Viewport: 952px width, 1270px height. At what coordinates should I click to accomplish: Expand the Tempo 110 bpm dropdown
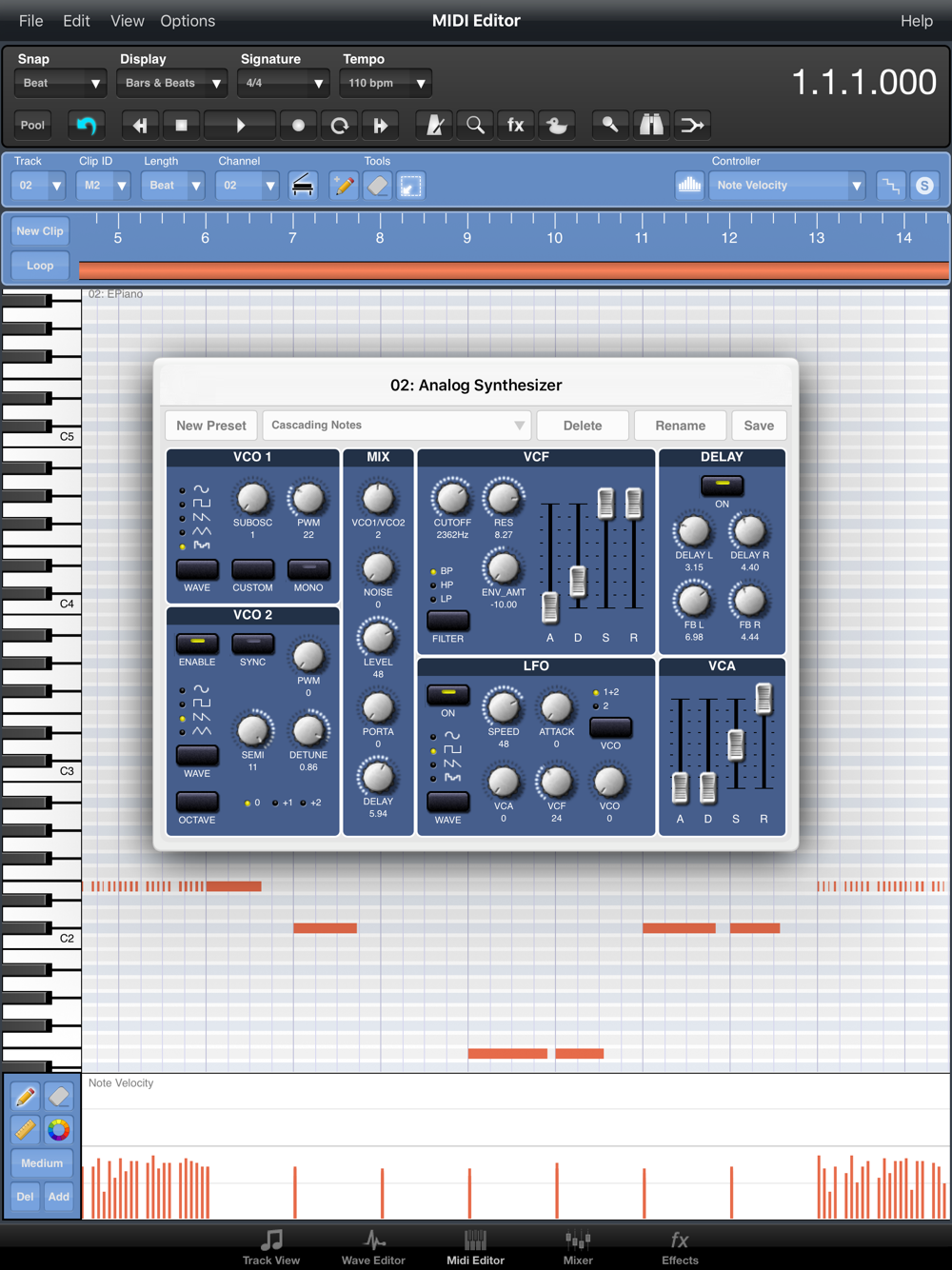coord(386,83)
